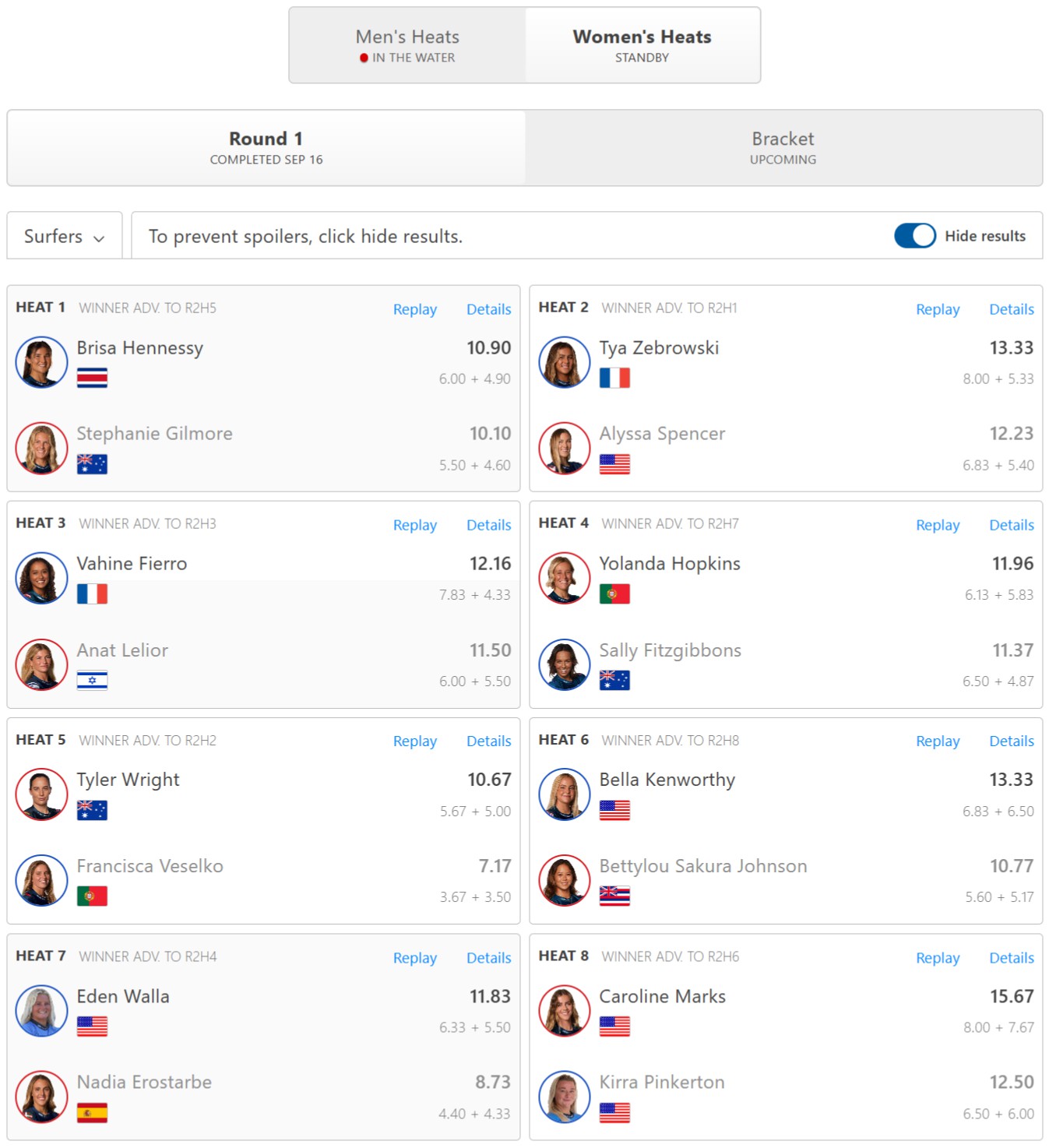Image resolution: width=1049 pixels, height=1148 pixels.
Task: Watch Replay of Heat 1
Action: coord(414,309)
